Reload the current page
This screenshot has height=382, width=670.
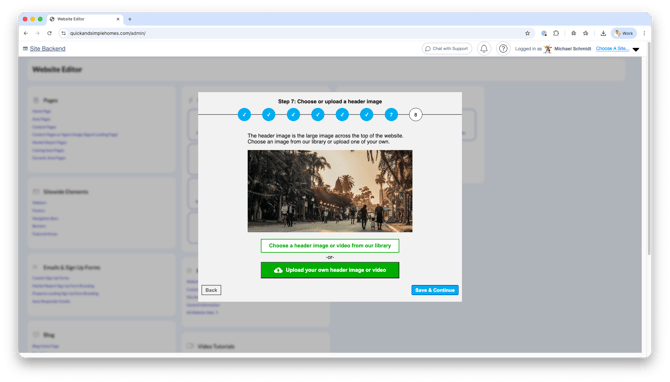pos(50,33)
